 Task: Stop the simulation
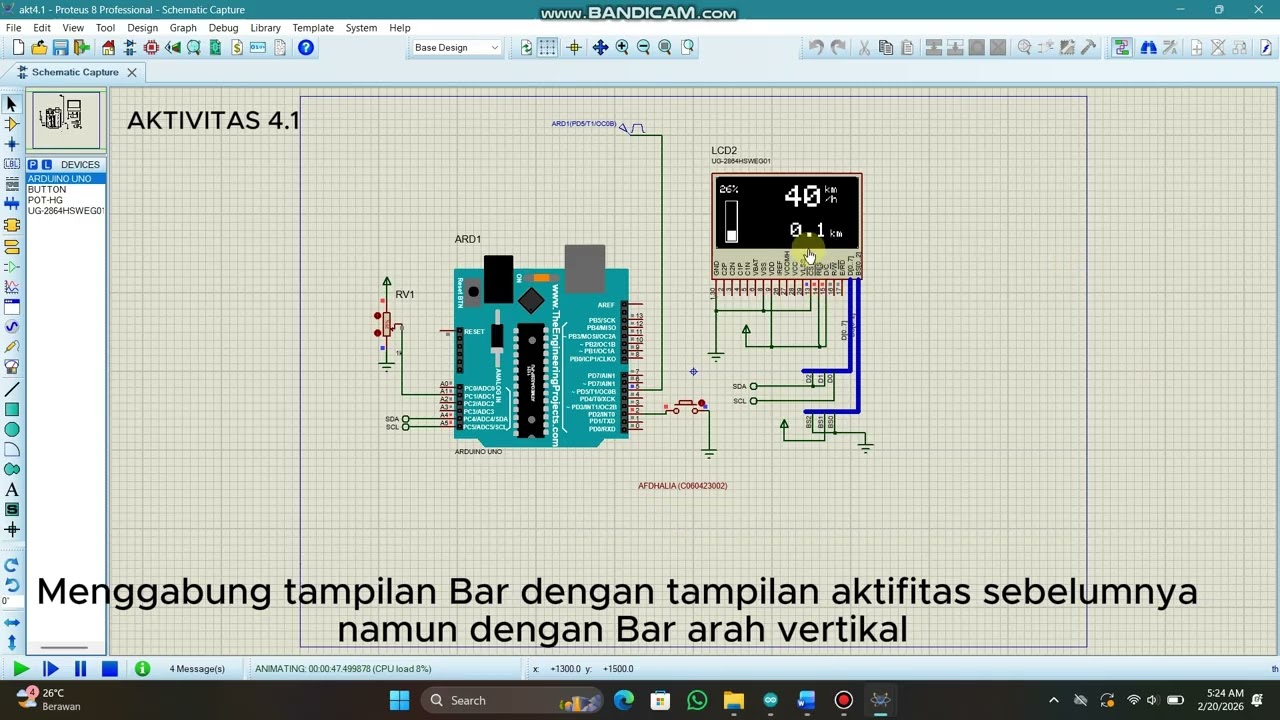110,669
